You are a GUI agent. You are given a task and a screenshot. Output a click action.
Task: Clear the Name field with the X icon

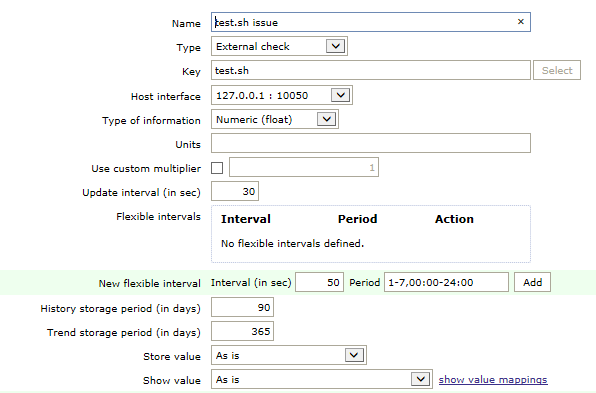(521, 22)
